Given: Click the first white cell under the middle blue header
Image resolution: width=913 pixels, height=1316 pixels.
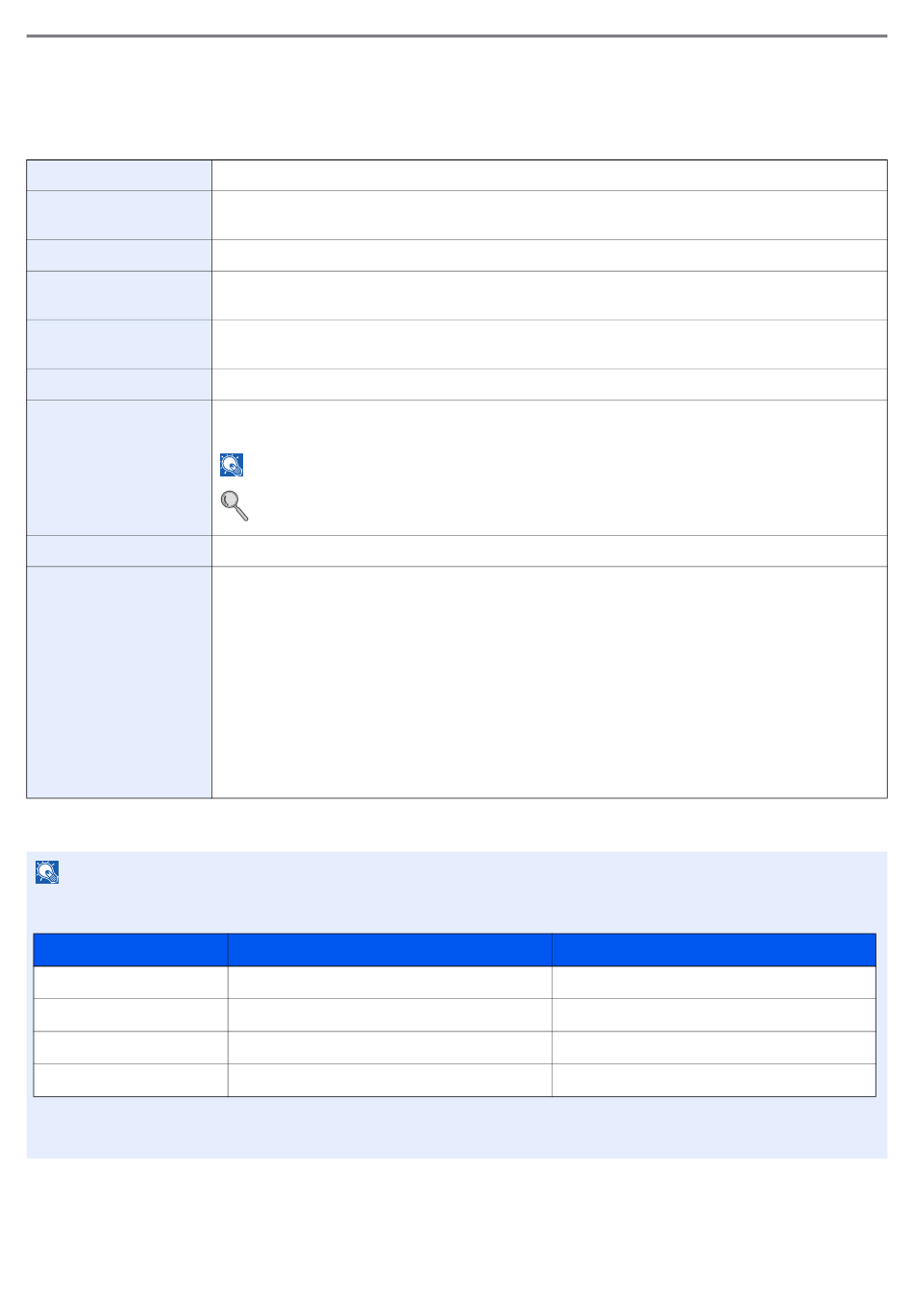Looking at the screenshot, I should [x=389, y=982].
